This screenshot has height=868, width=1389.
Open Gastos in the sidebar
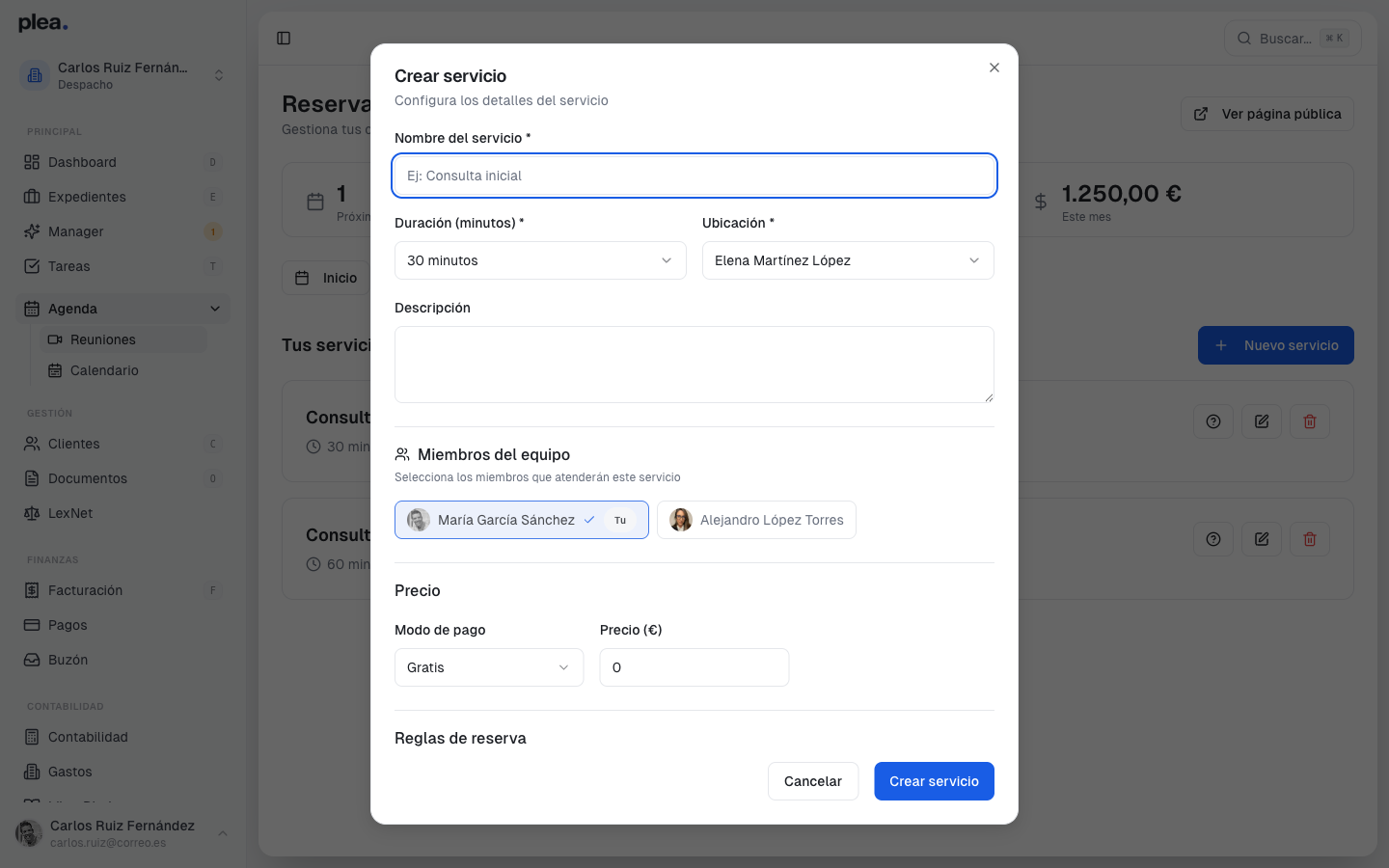(x=123, y=772)
